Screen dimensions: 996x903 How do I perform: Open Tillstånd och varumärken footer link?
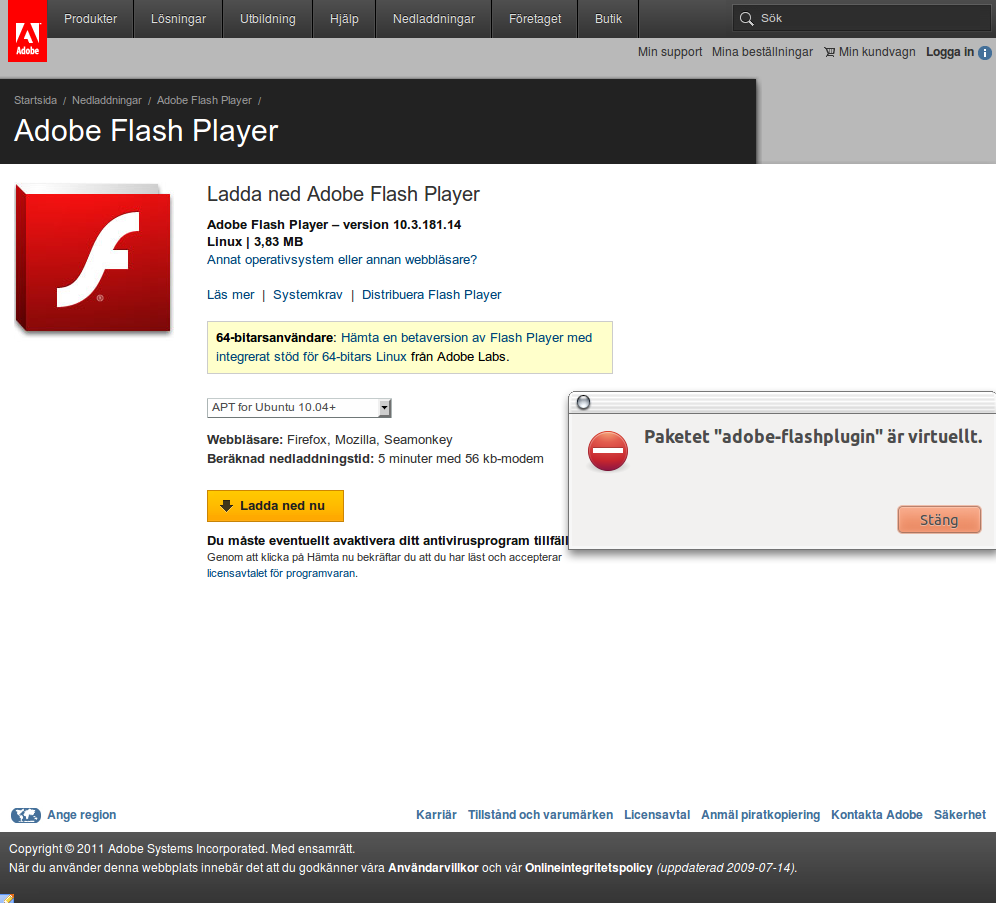[x=541, y=815]
